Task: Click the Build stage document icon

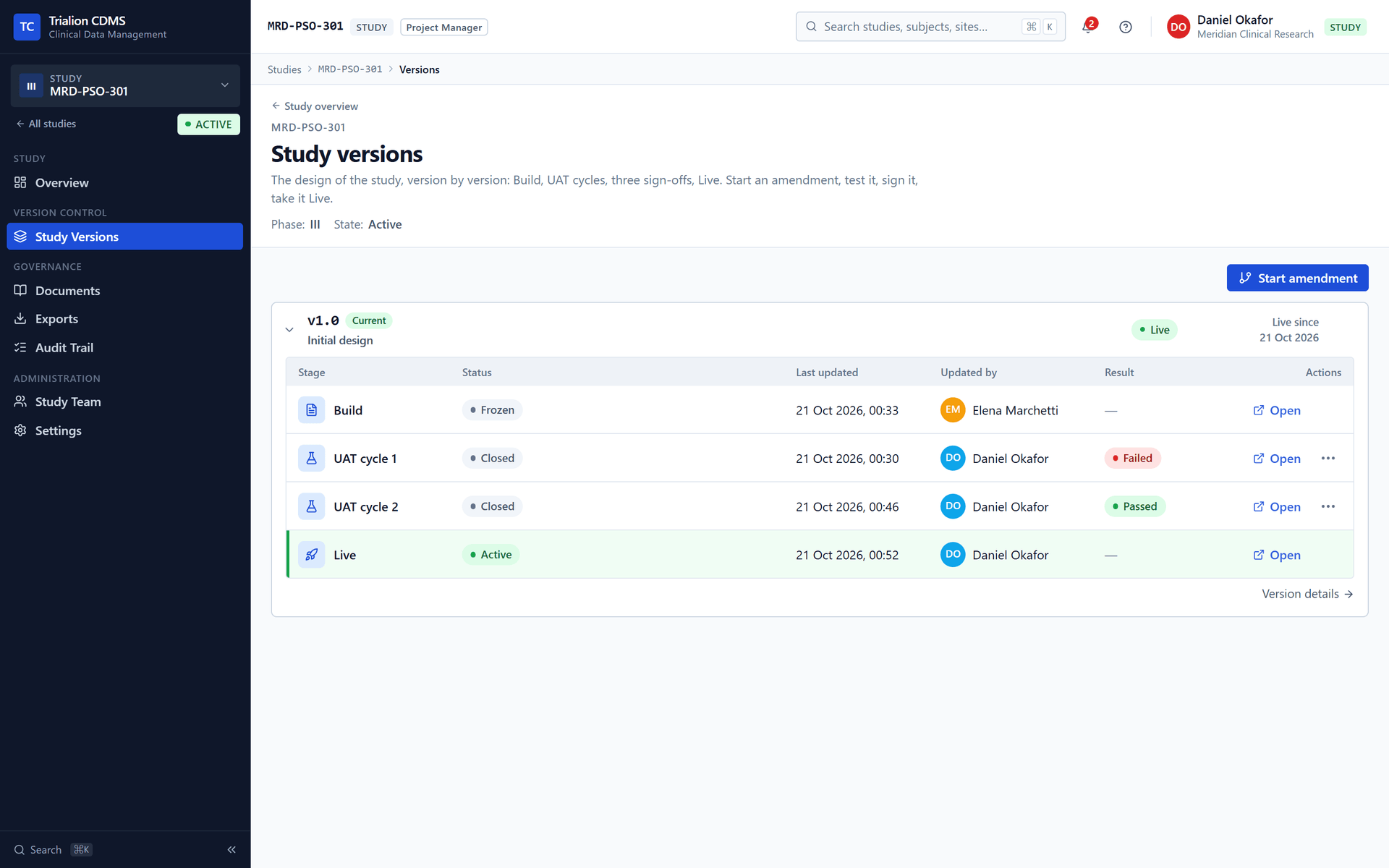Action: pos(311,410)
